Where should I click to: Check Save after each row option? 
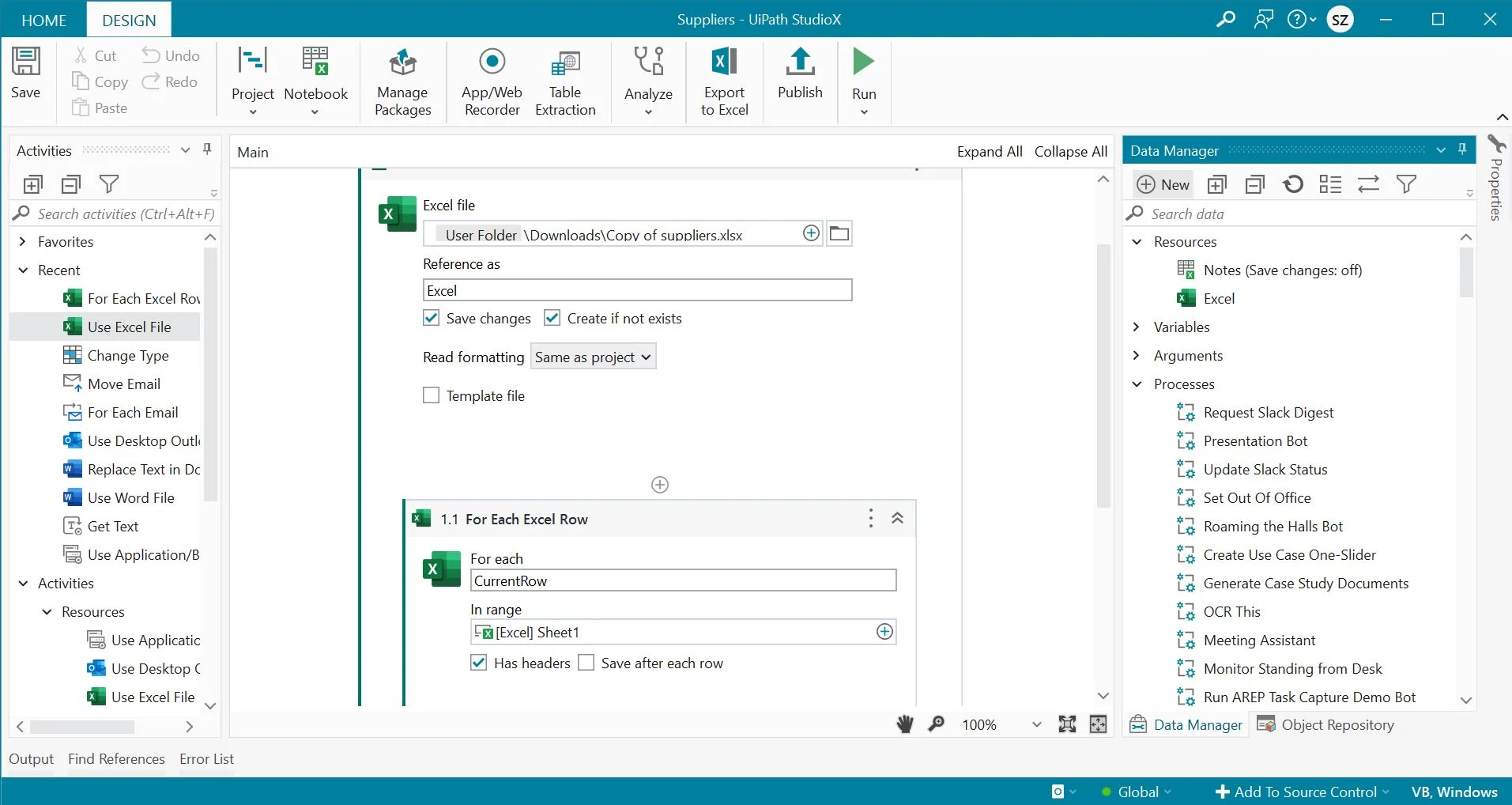586,663
